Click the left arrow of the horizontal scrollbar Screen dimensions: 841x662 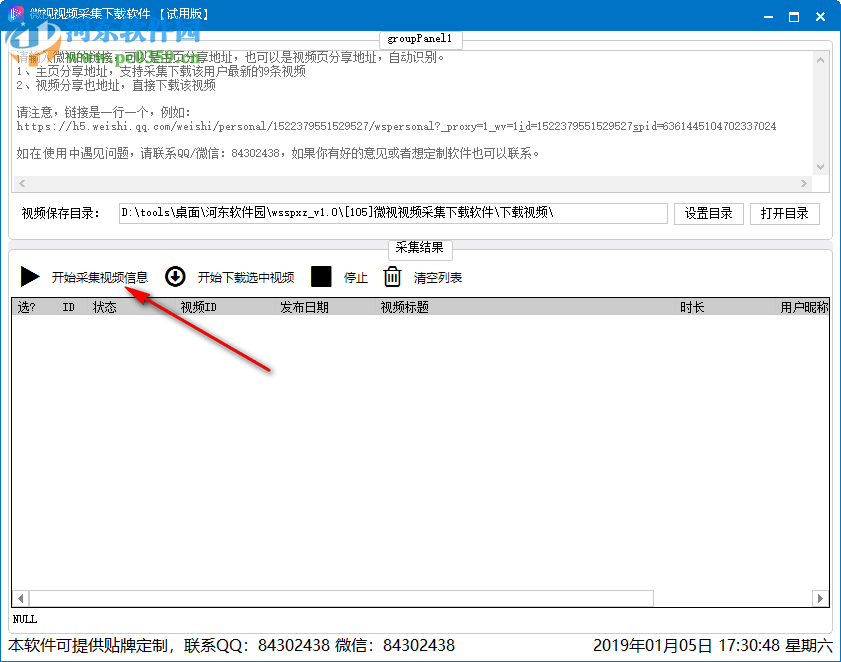click(20, 183)
